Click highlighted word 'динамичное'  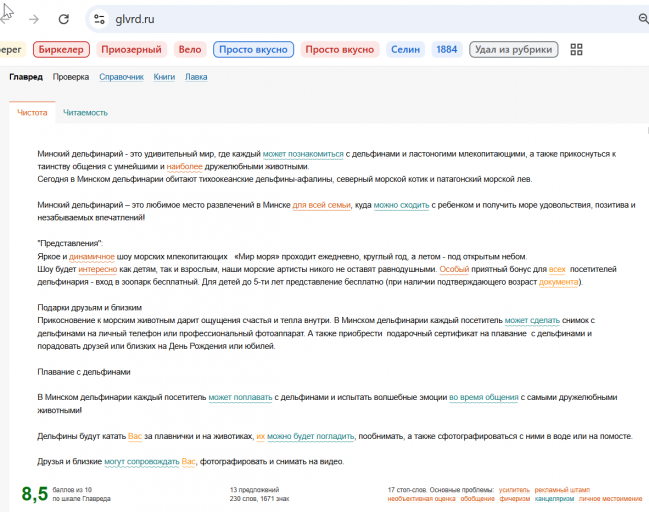(92, 257)
